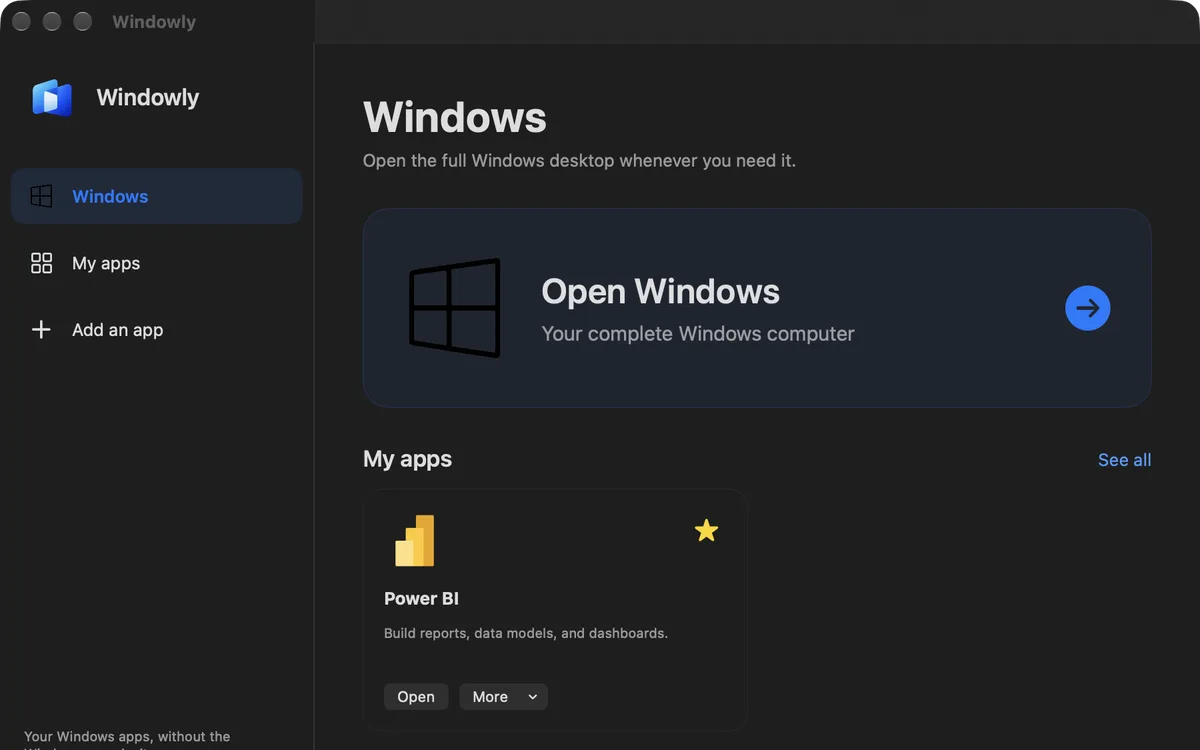Open the Power BI app
The height and width of the screenshot is (750, 1200).
click(416, 697)
